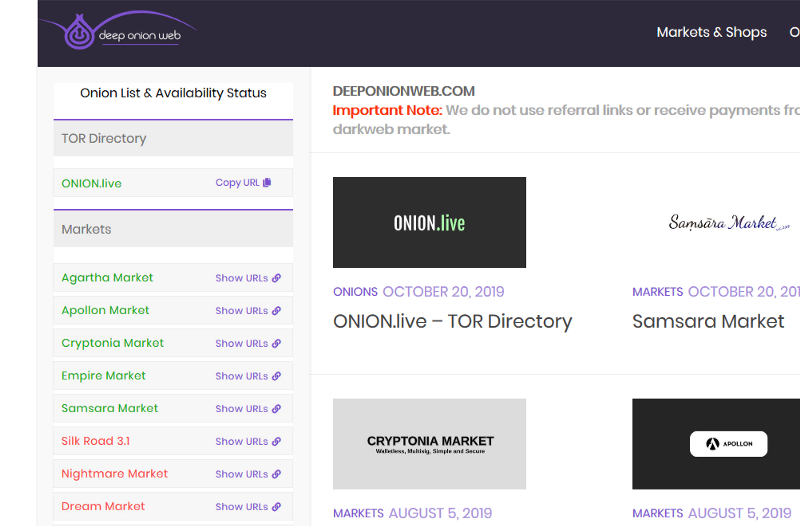Open the Cryptonia Market article thumbnail
The width and height of the screenshot is (800, 526).
(x=429, y=444)
